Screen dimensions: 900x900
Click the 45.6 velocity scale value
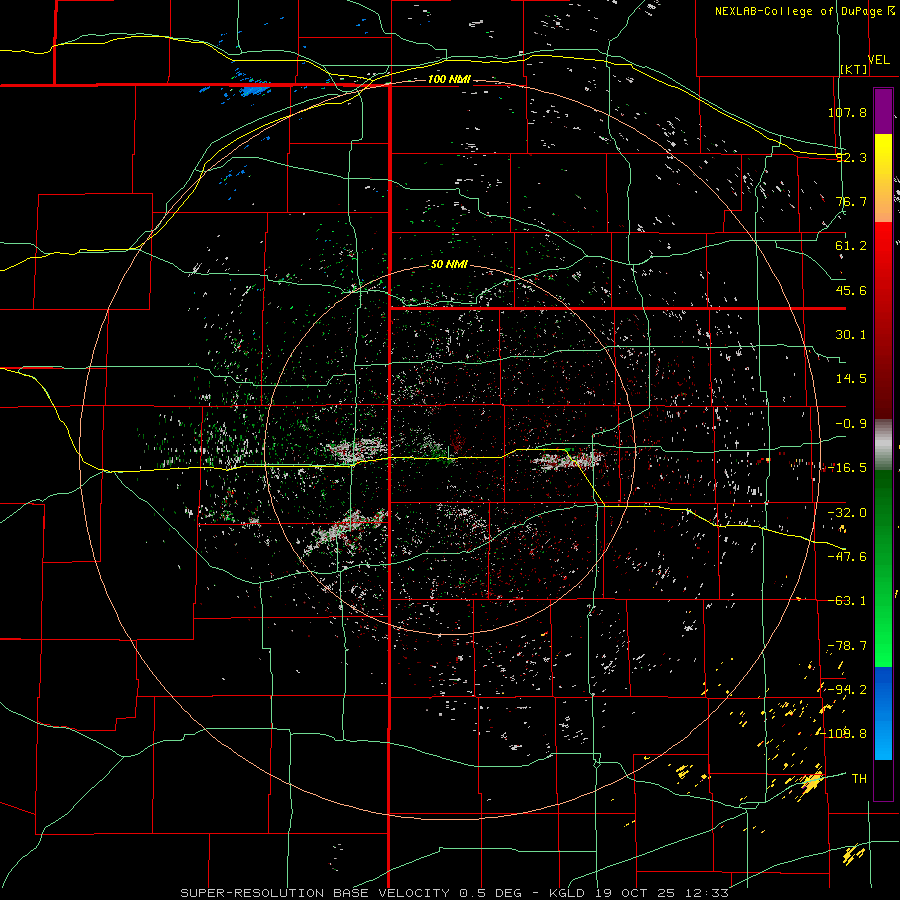851,290
